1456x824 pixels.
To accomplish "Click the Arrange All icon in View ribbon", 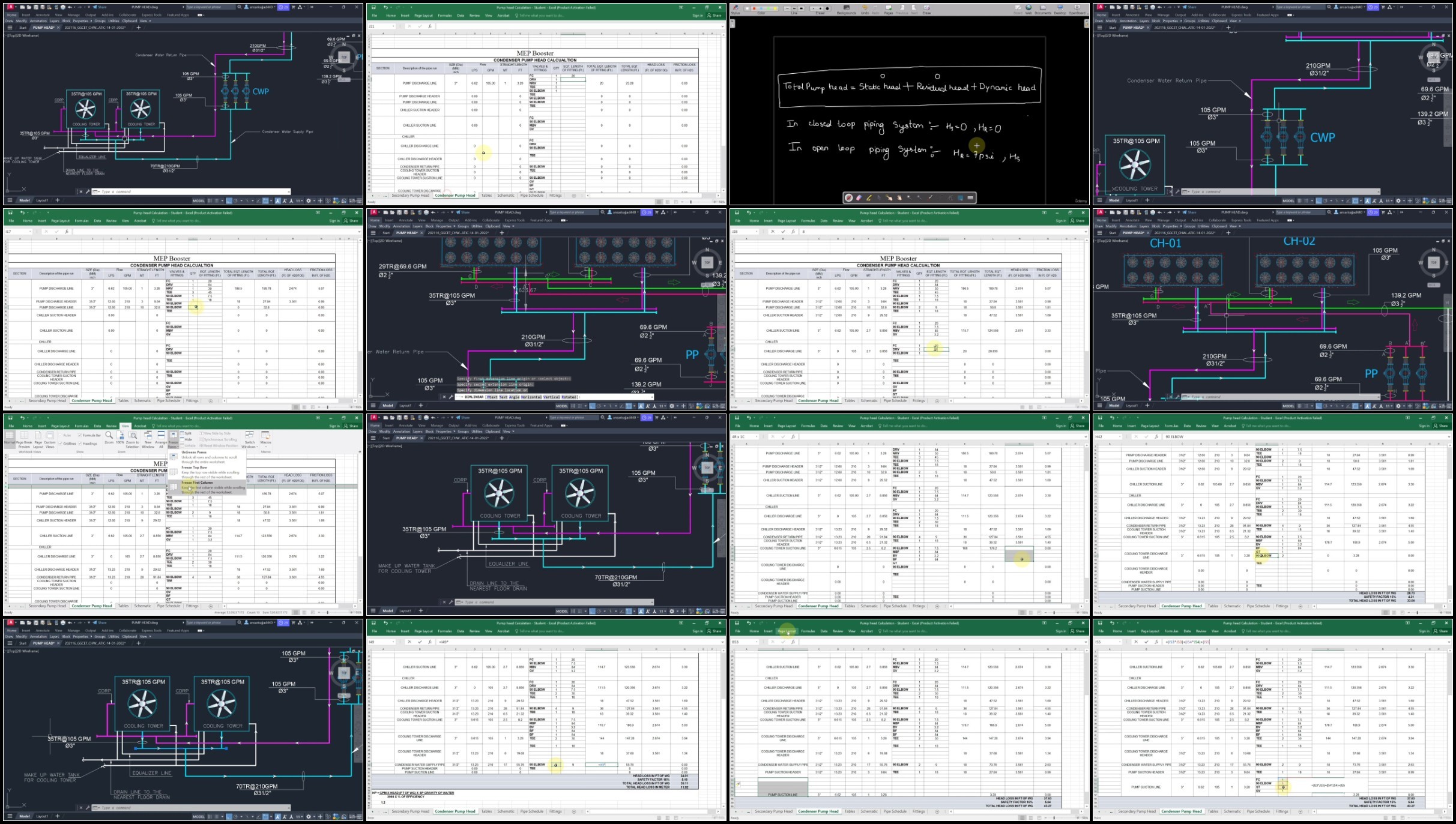I will tap(161, 439).
